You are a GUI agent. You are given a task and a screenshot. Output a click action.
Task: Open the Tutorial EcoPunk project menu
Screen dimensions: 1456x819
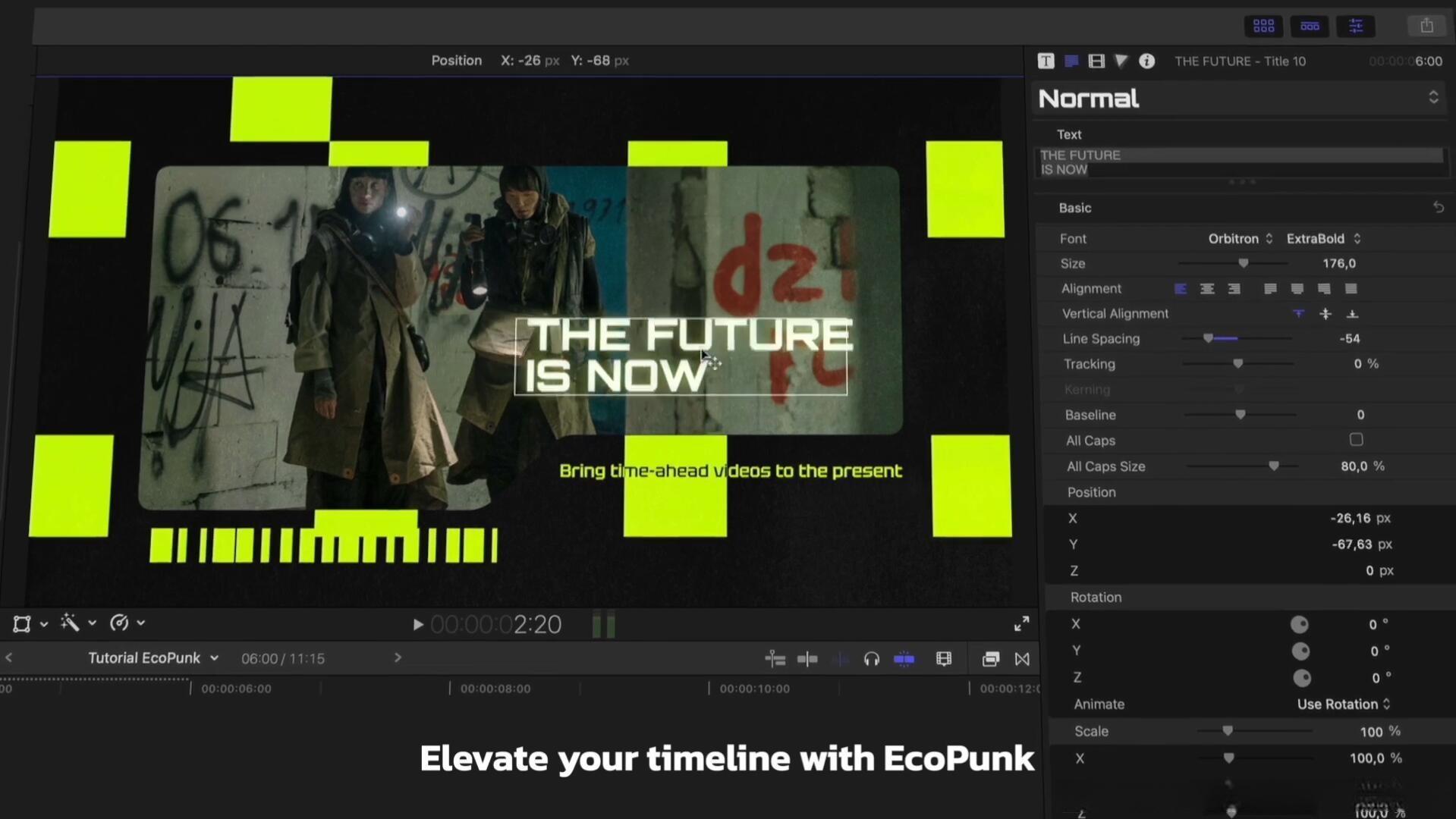[x=153, y=658]
